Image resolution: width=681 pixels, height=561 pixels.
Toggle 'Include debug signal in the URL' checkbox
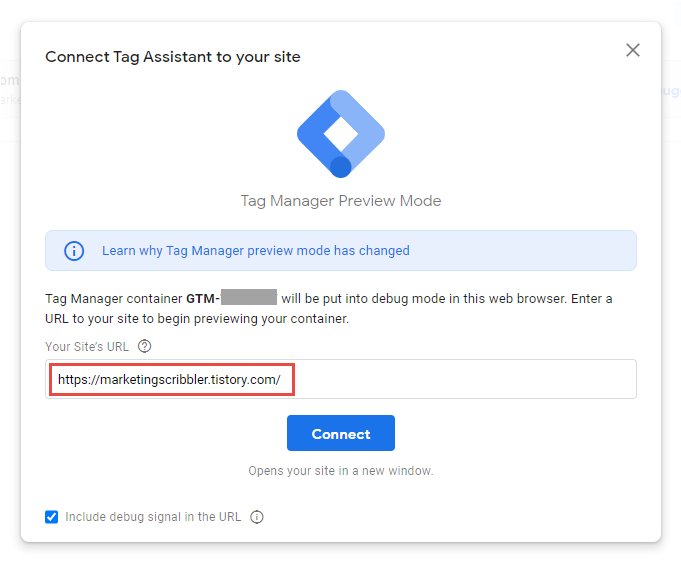pyautogui.click(x=52, y=517)
